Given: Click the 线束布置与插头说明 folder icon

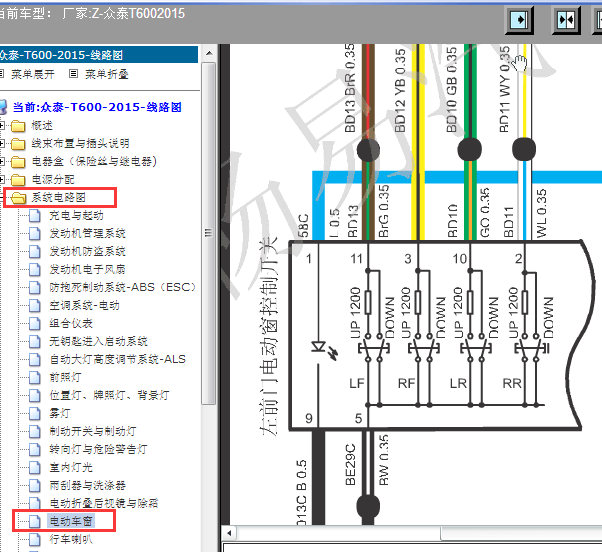Looking at the screenshot, I should [18, 144].
